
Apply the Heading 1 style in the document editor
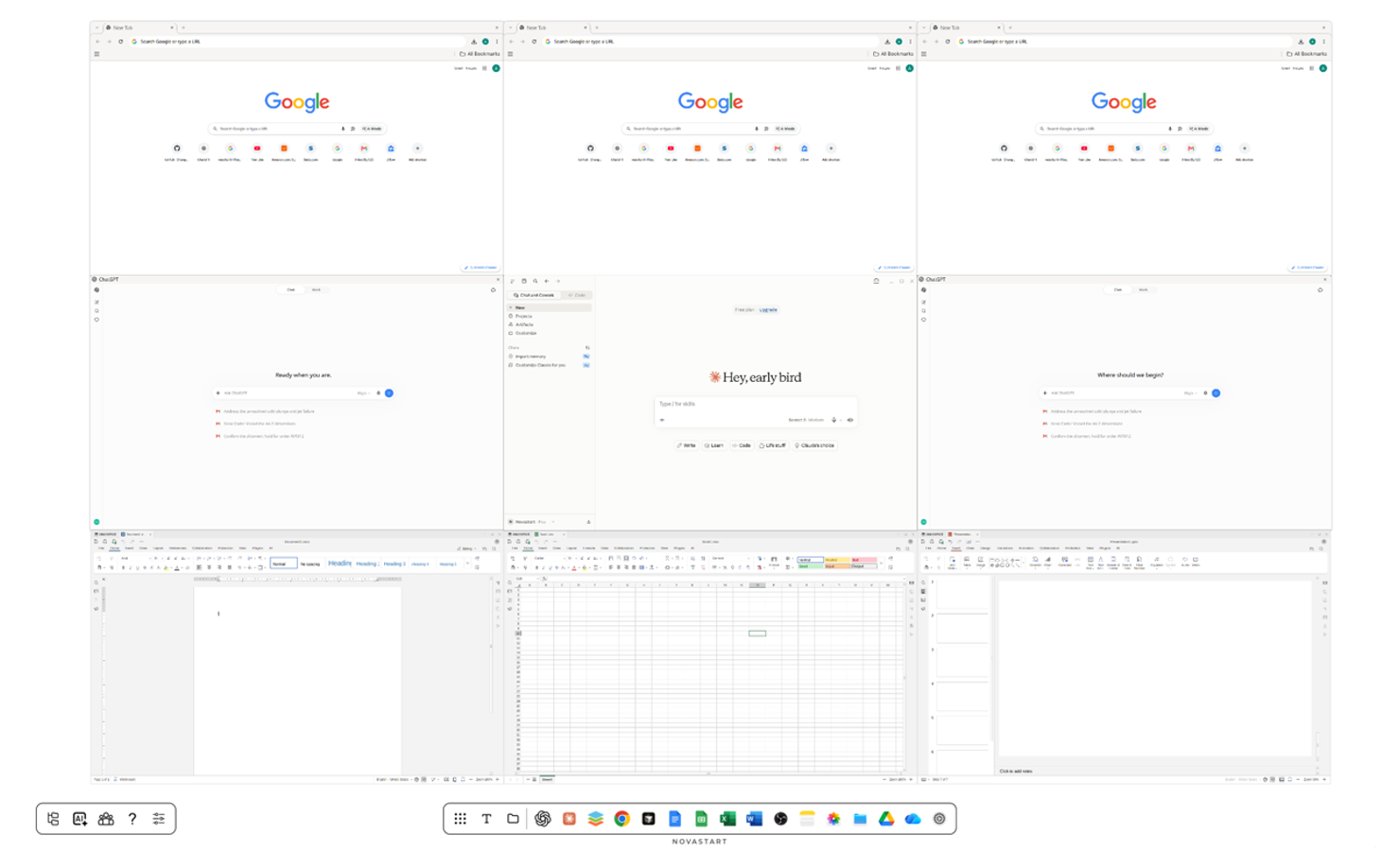point(340,564)
